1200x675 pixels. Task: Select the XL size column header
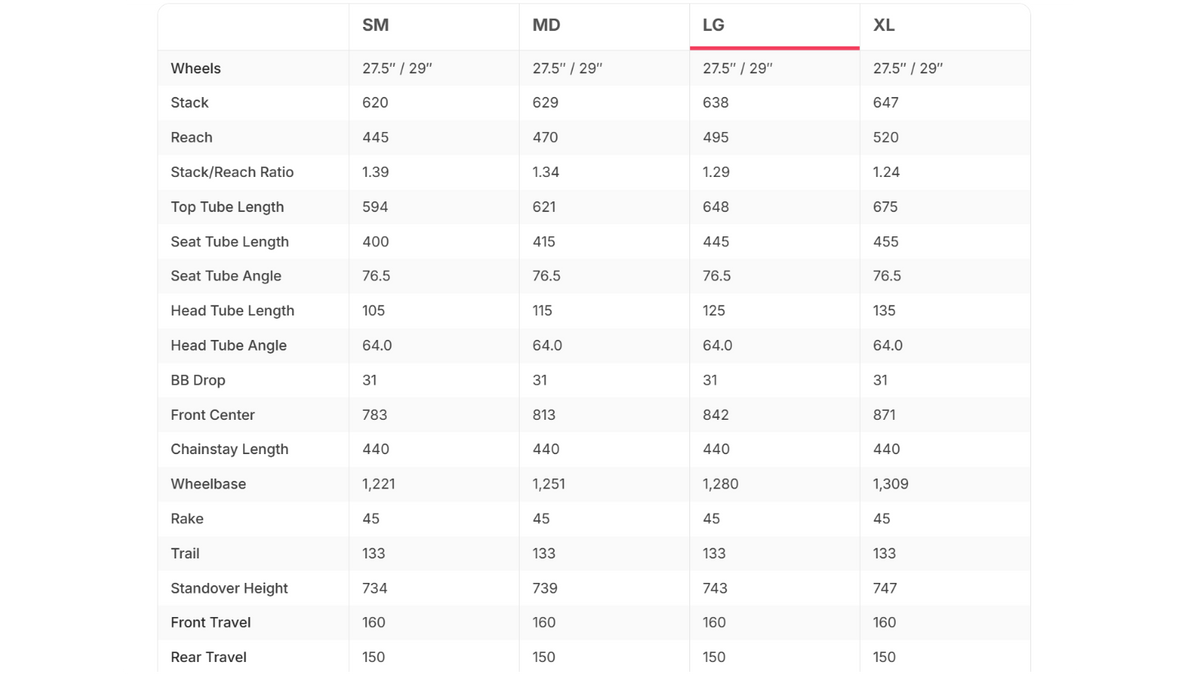coord(884,25)
